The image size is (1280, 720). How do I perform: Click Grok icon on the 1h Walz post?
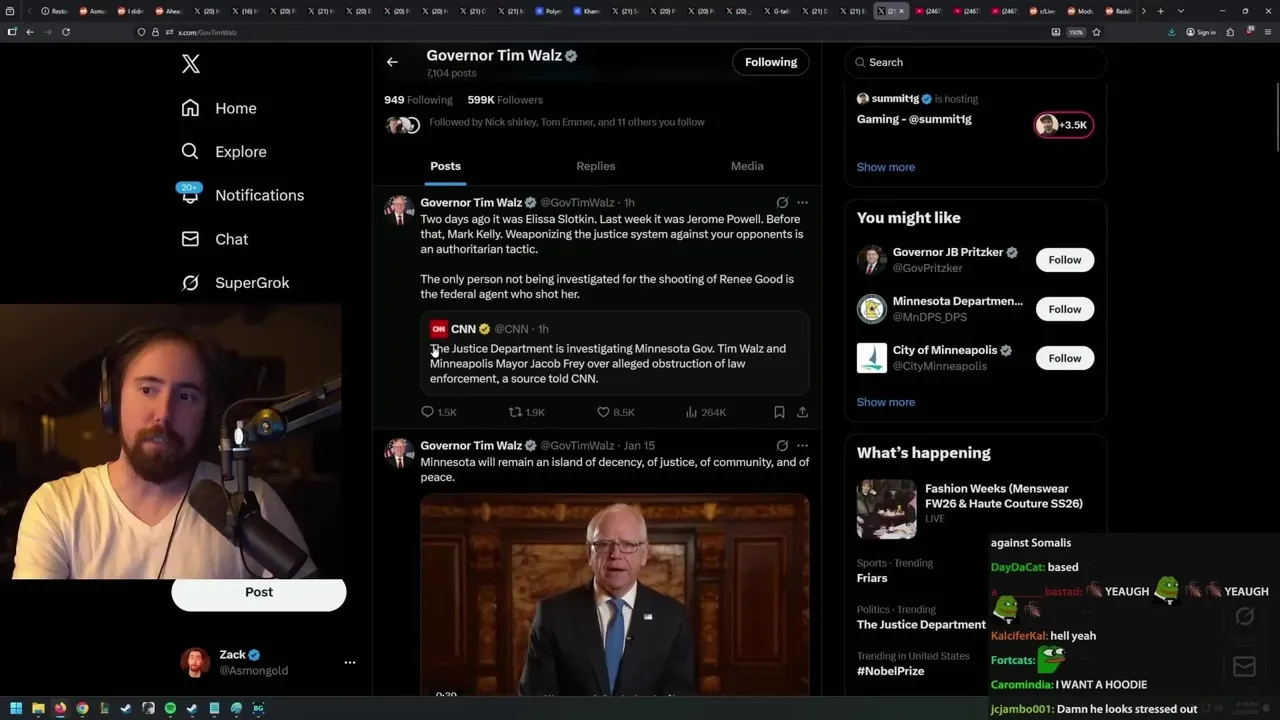782,203
